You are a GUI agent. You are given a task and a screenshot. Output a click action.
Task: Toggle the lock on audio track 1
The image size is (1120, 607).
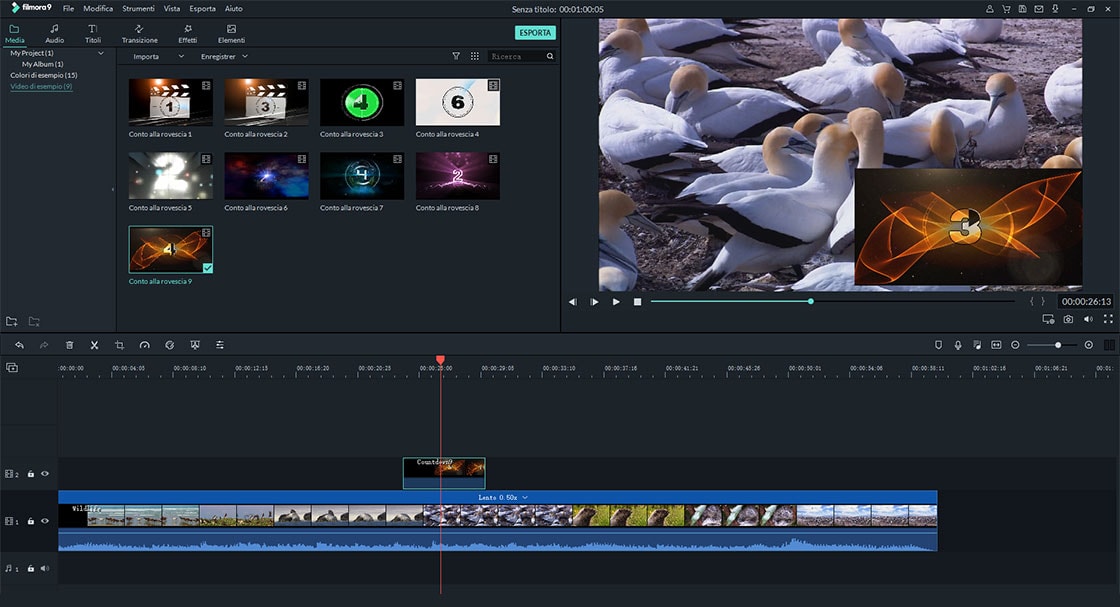pos(31,568)
